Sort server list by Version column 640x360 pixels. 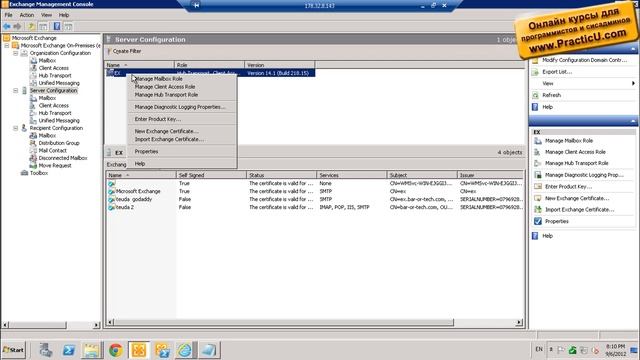click(x=280, y=65)
